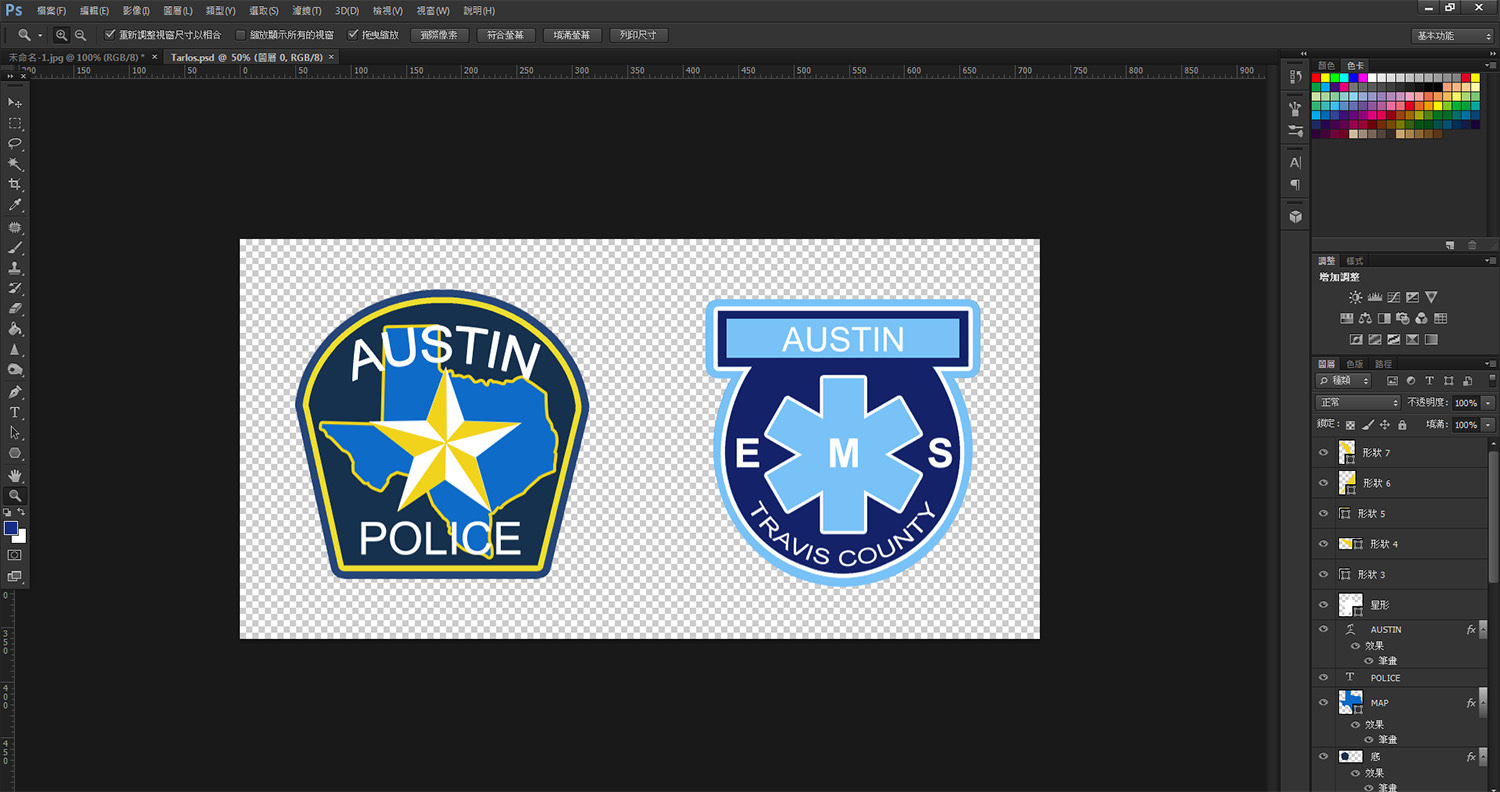
Task: Switch to the 樣式 tab
Action: [1354, 261]
